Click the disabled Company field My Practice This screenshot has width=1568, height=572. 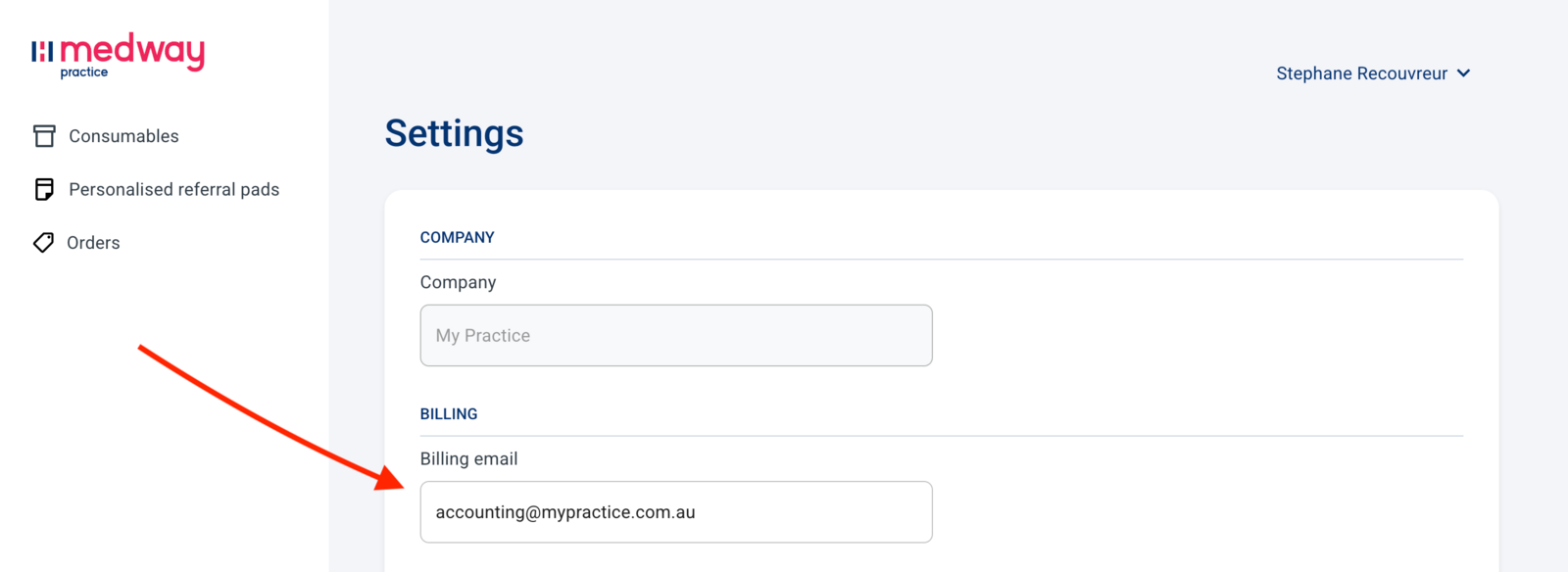[x=676, y=335]
